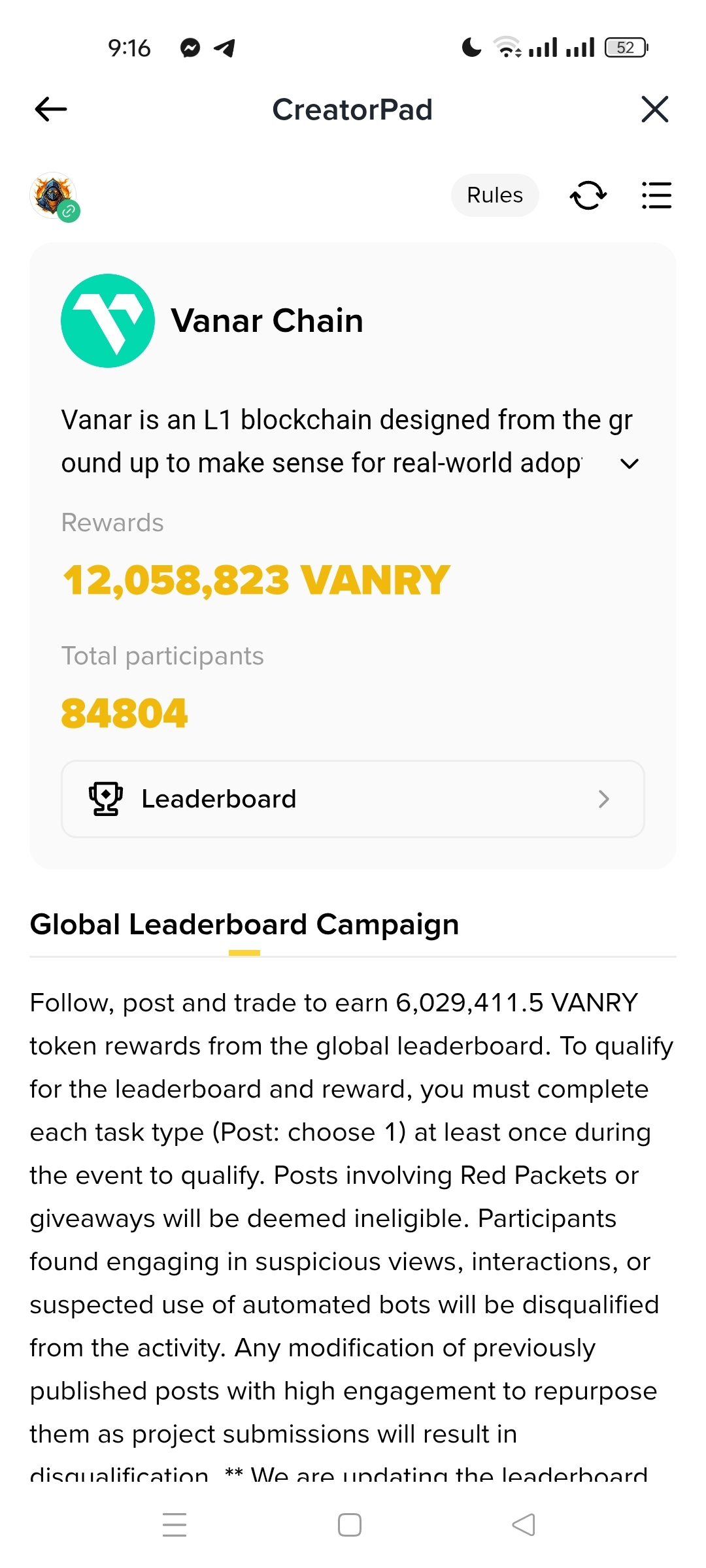Tap the total participants count 84804
Image resolution: width=706 pixels, height=1568 pixels.
[124, 713]
